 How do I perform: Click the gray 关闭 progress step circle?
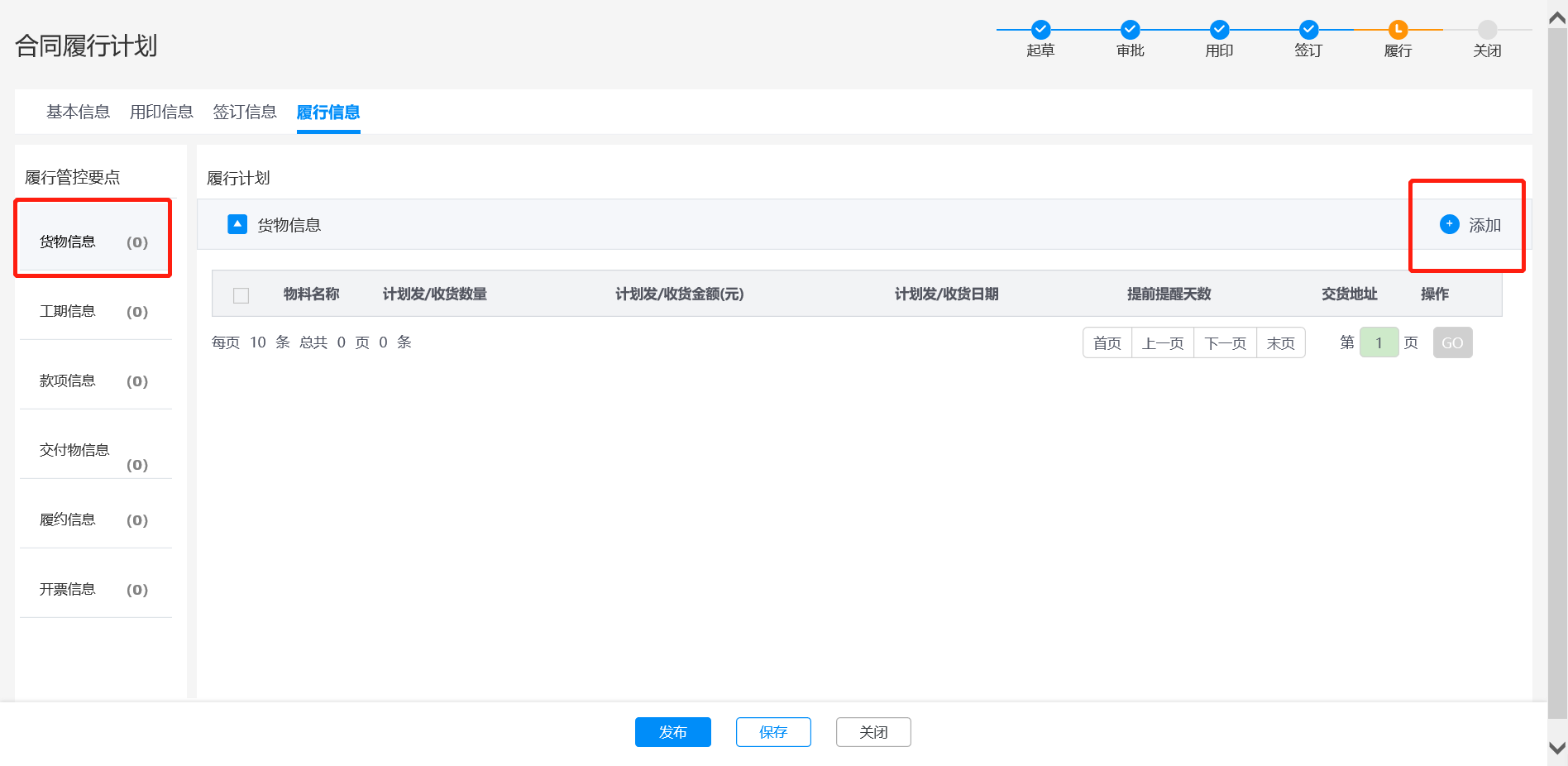tap(1487, 30)
